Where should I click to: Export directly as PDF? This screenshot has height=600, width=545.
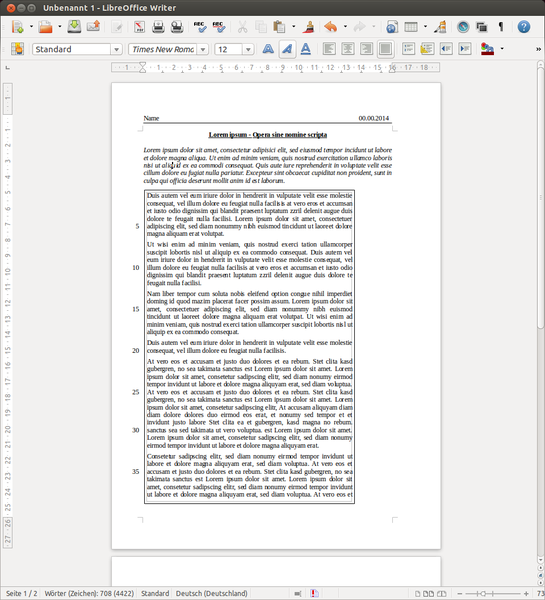[x=139, y=27]
